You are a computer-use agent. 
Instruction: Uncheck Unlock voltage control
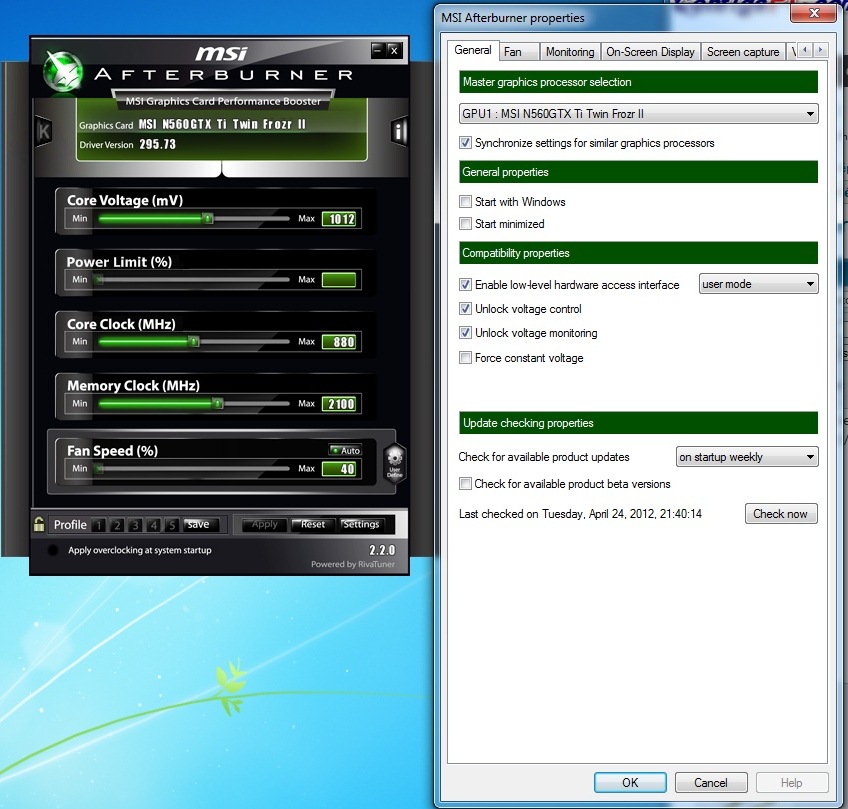pos(465,309)
